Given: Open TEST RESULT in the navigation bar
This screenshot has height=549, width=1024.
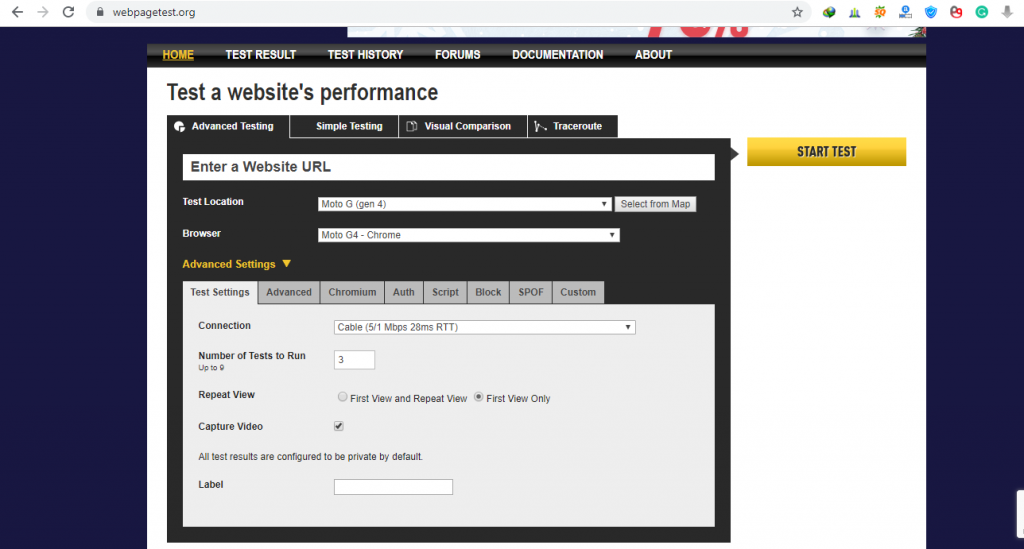Looking at the screenshot, I should [261, 55].
